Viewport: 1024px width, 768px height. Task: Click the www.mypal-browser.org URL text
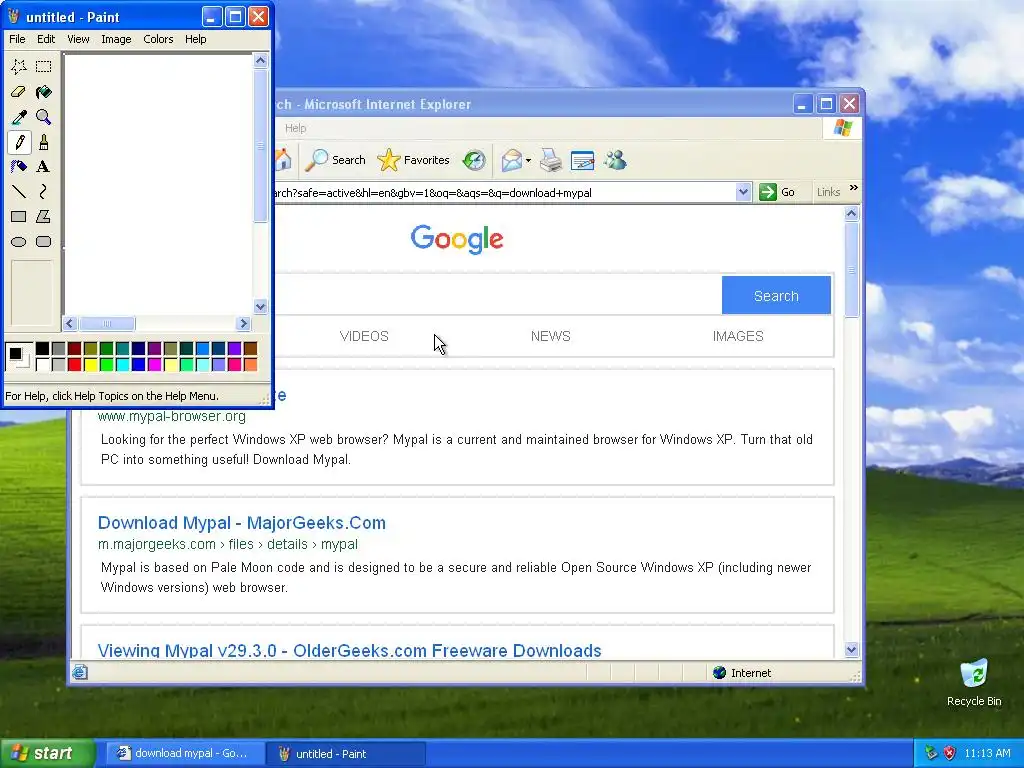tap(172, 417)
